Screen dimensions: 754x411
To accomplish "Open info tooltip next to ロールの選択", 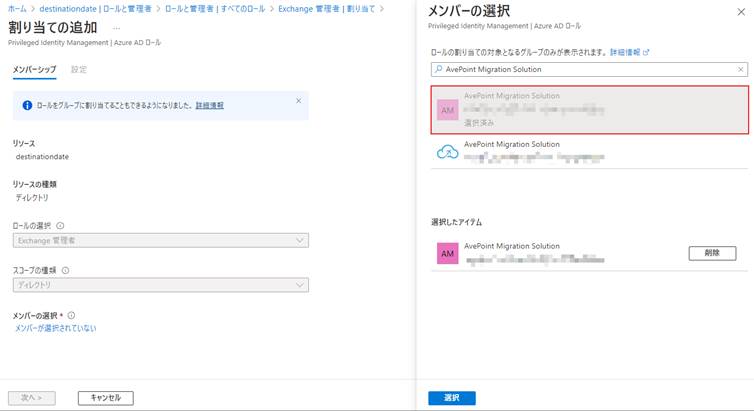I will tap(60, 225).
